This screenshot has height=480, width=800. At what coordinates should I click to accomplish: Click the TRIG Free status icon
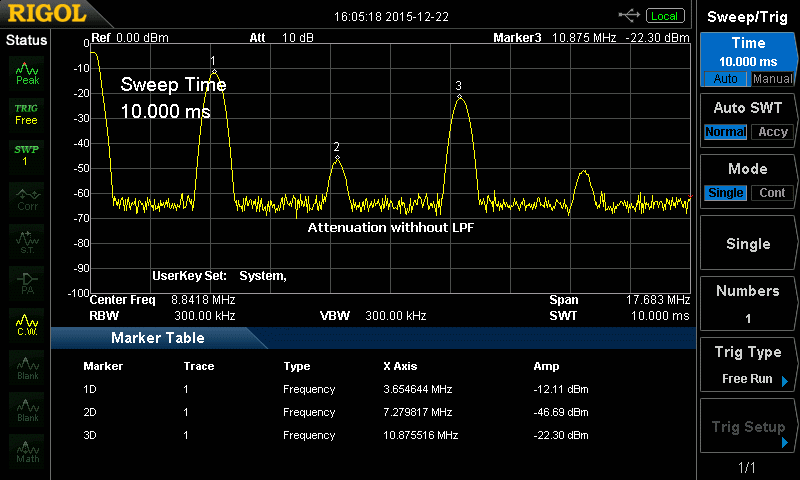[x=27, y=114]
